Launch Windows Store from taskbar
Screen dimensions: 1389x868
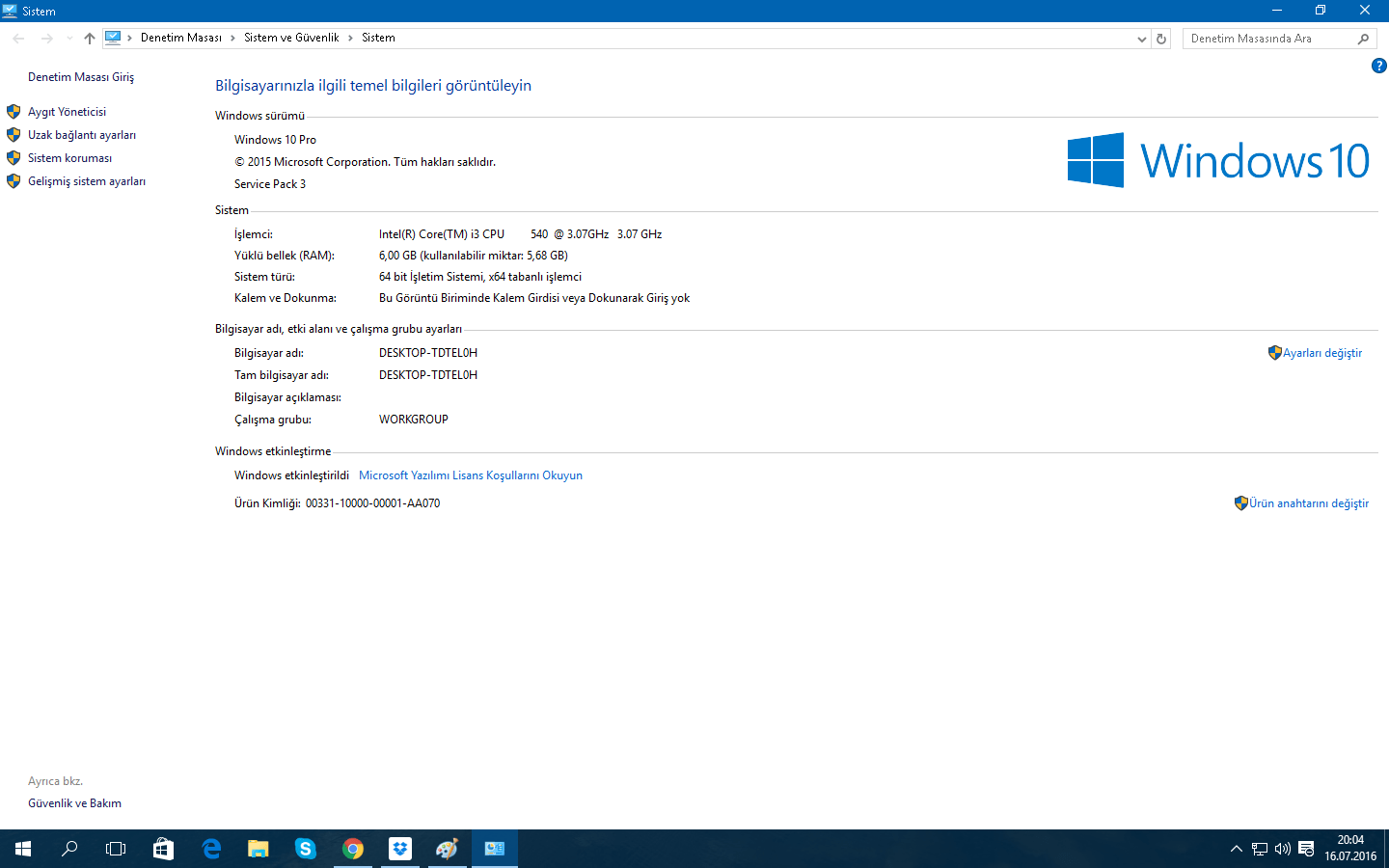(163, 849)
